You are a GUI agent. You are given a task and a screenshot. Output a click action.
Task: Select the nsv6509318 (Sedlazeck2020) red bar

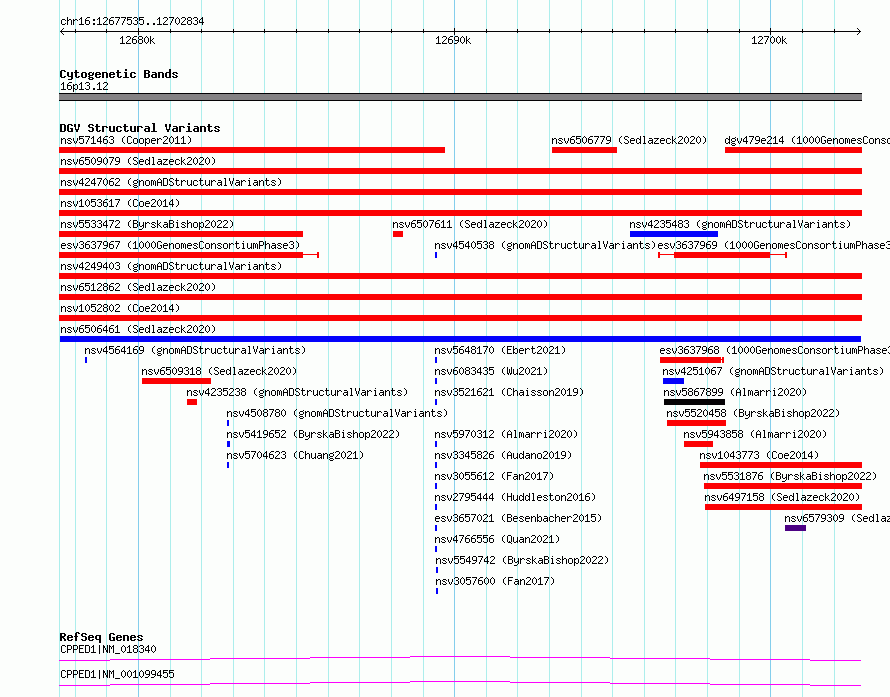click(177, 381)
